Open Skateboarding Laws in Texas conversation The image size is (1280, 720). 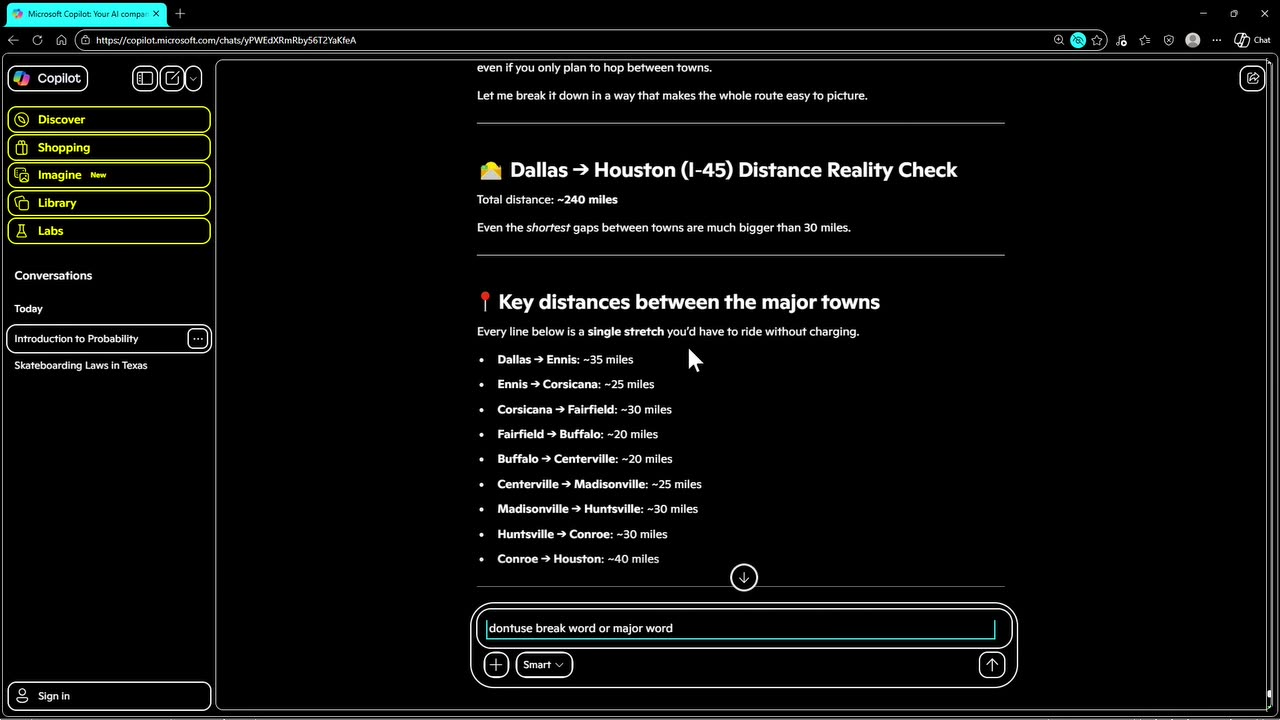[x=81, y=366]
